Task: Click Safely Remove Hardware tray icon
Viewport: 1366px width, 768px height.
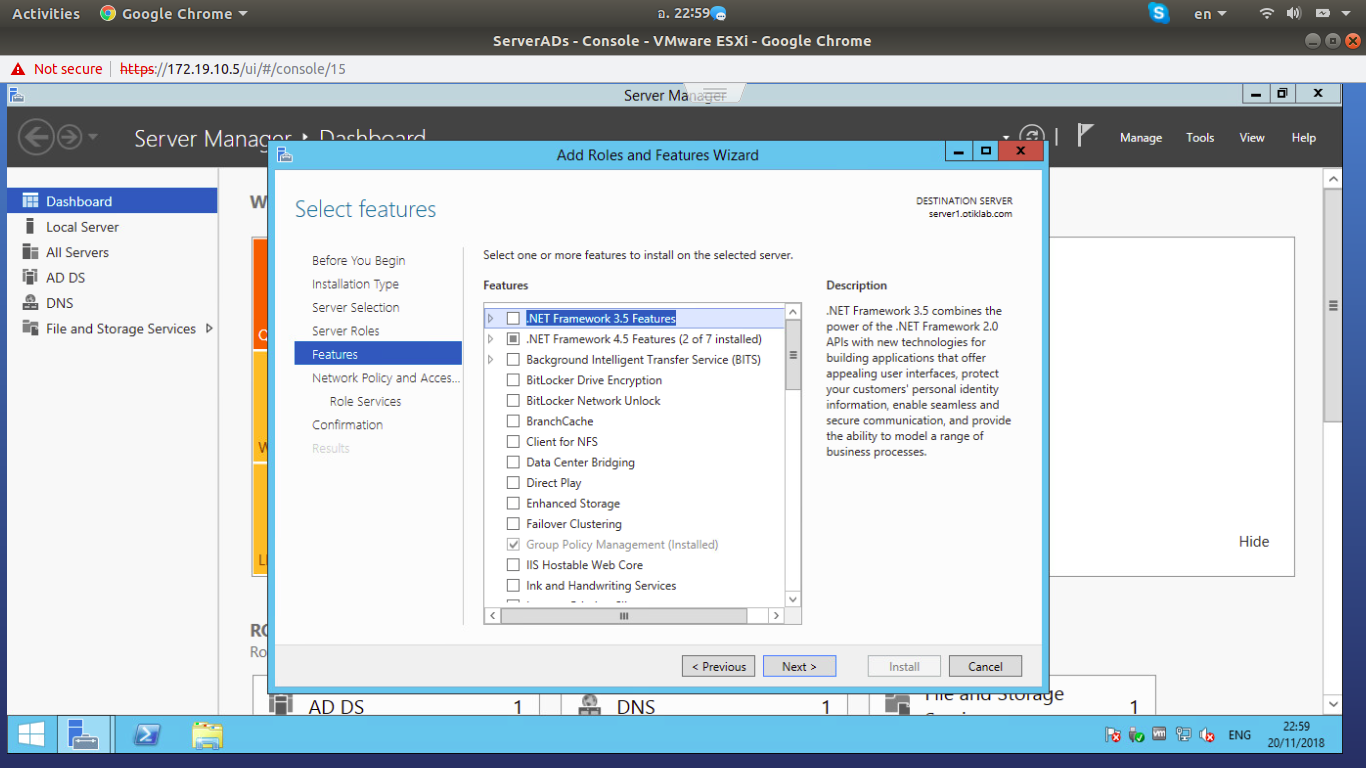Action: [1136, 735]
